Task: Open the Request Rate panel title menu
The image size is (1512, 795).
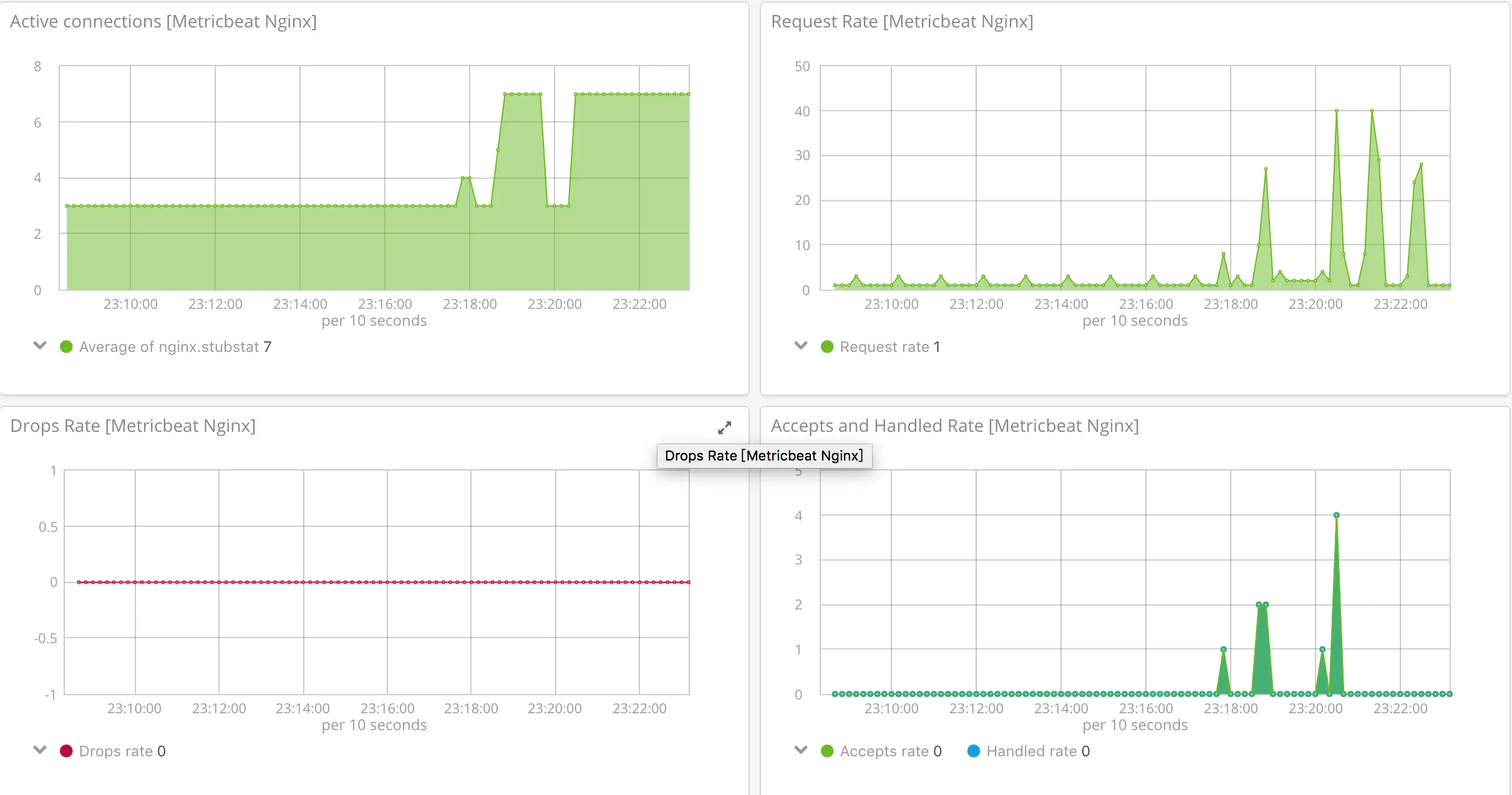Action: (901, 21)
